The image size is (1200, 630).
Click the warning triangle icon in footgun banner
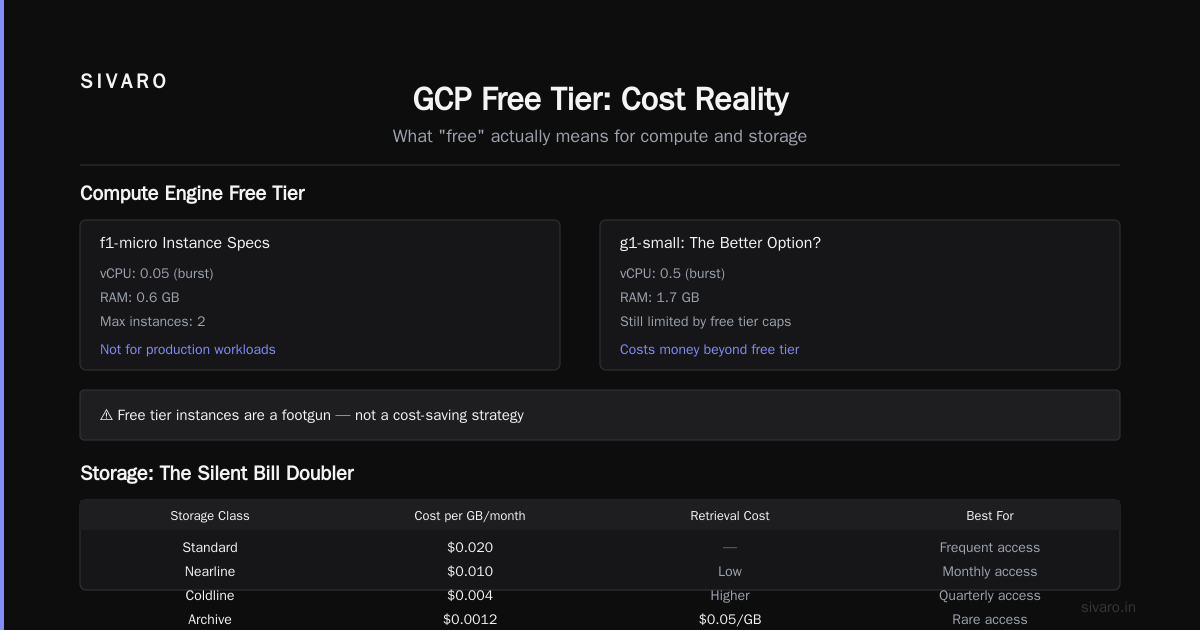(107, 415)
